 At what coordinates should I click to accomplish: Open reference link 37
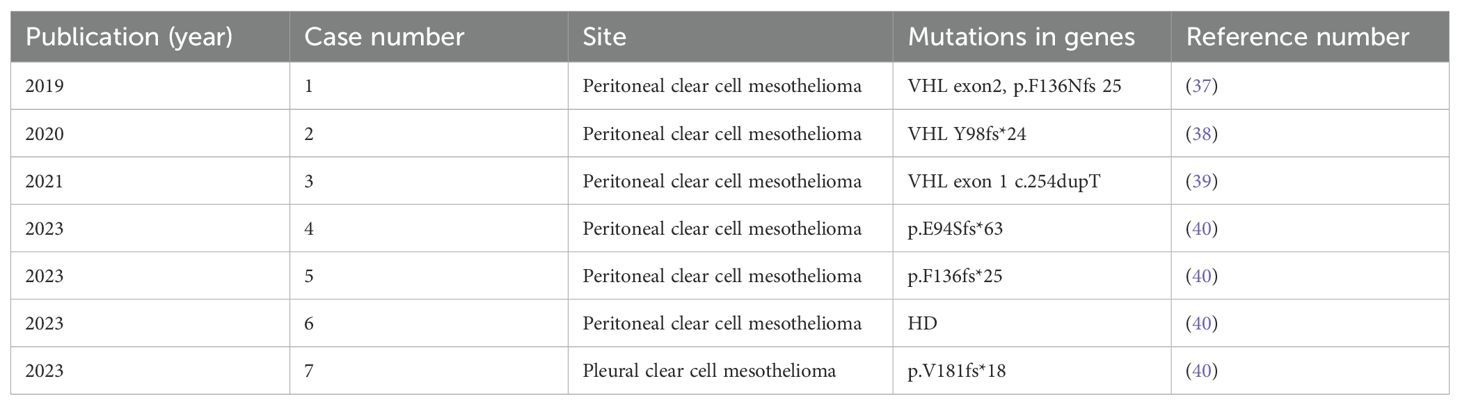(1201, 86)
